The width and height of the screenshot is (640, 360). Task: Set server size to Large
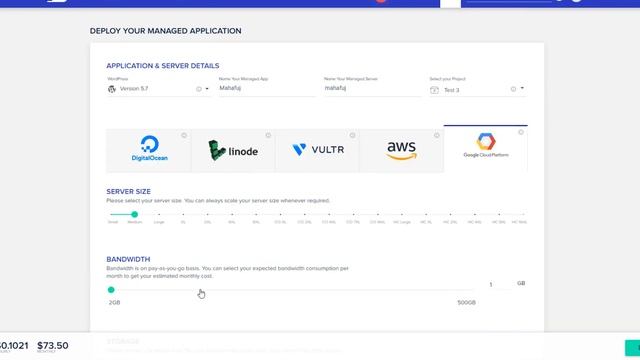pyautogui.click(x=159, y=222)
